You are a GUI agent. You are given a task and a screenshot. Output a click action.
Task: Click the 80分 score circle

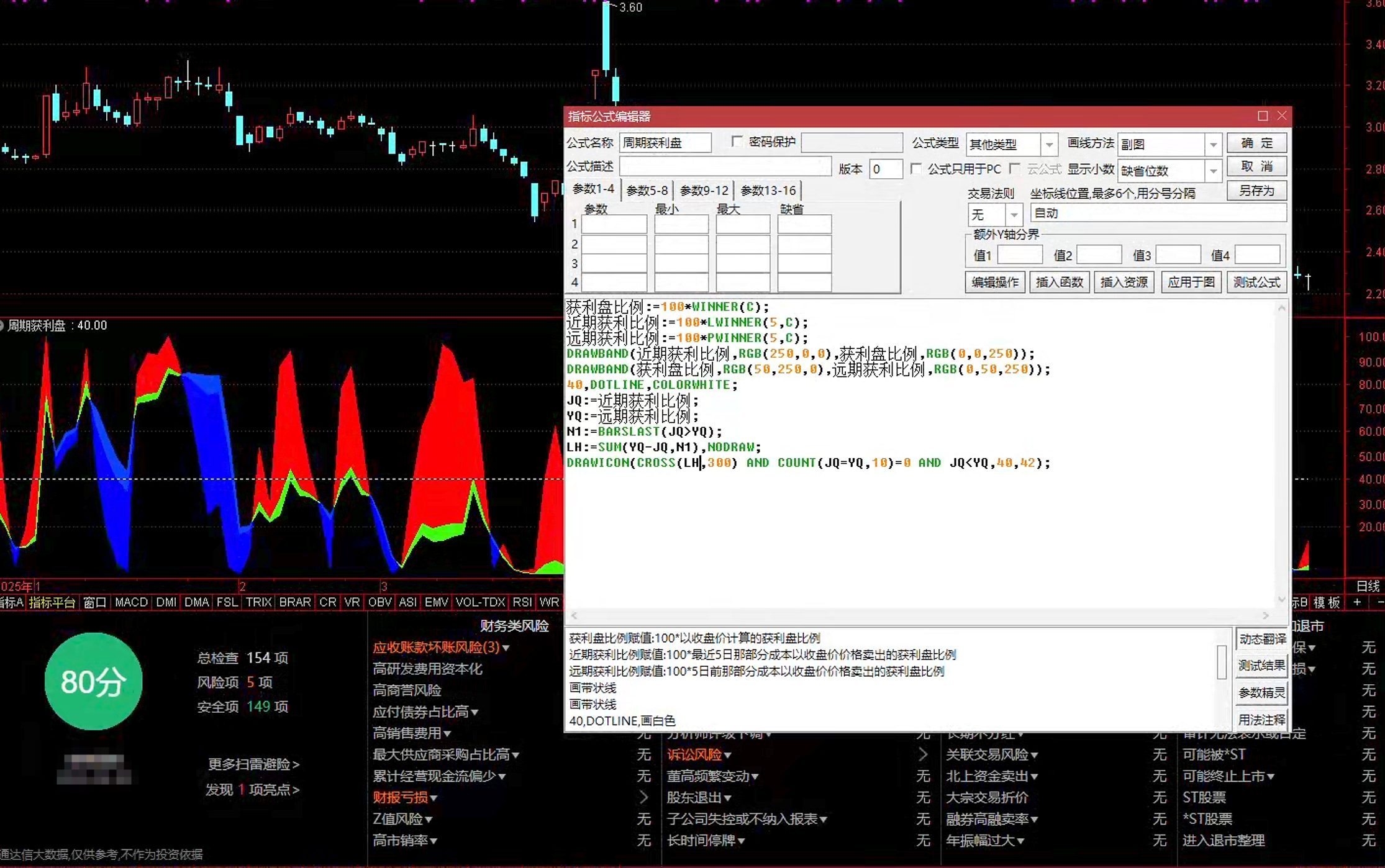pos(93,682)
